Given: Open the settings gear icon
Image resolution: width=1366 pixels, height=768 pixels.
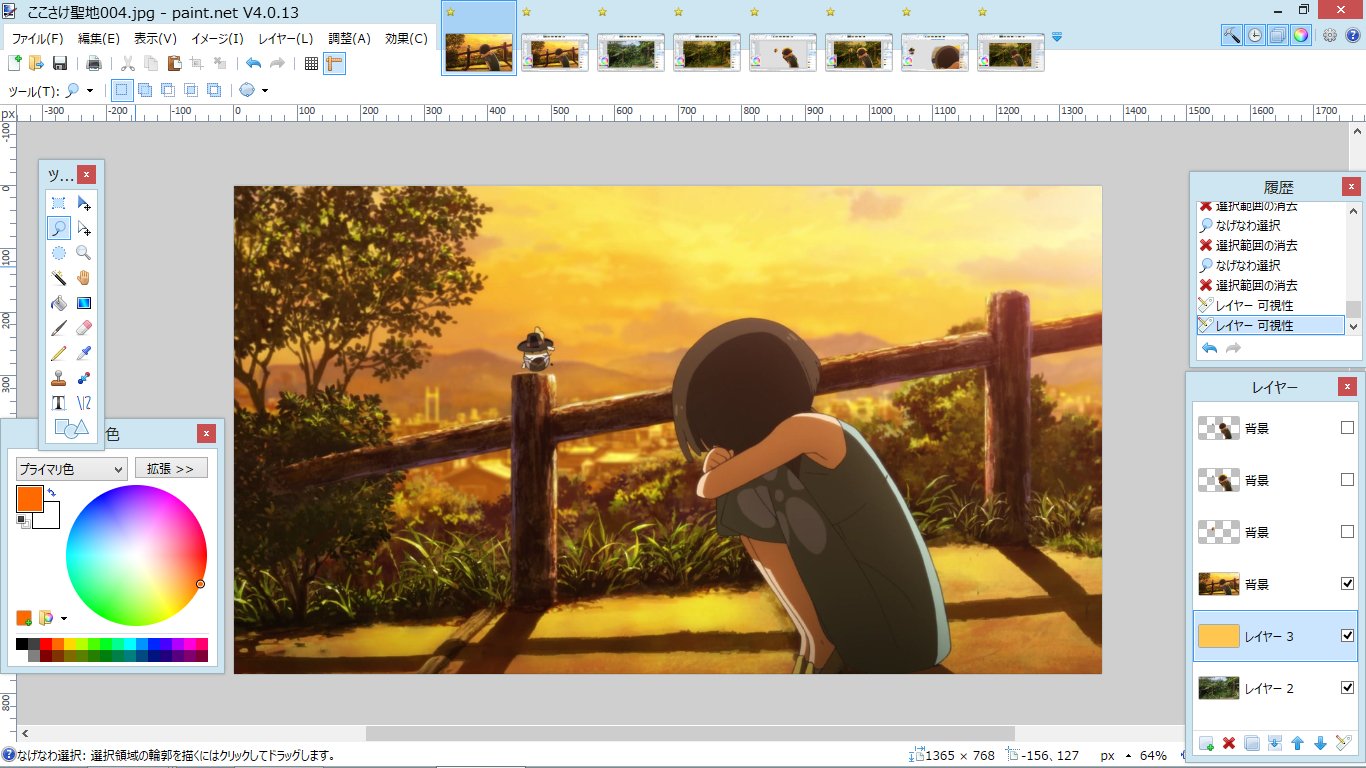Looking at the screenshot, I should pos(1329,36).
